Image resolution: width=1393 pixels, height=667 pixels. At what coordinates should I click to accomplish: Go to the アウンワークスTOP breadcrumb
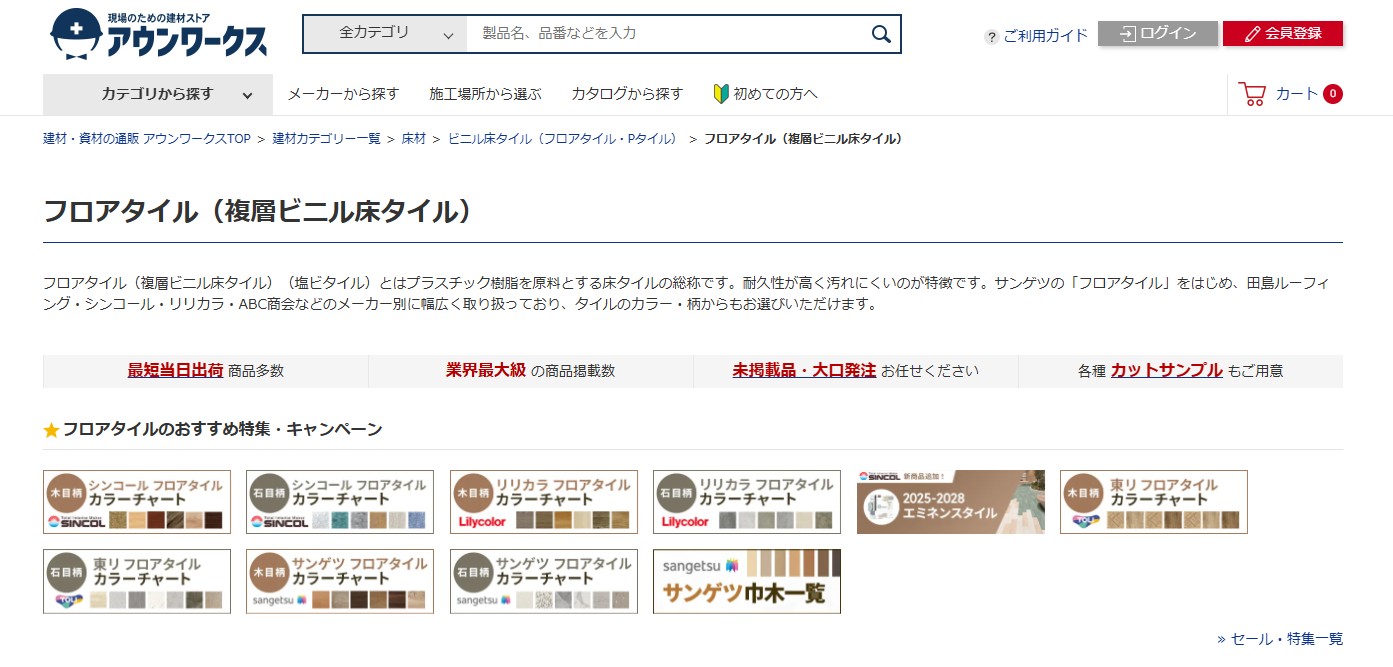[147, 139]
